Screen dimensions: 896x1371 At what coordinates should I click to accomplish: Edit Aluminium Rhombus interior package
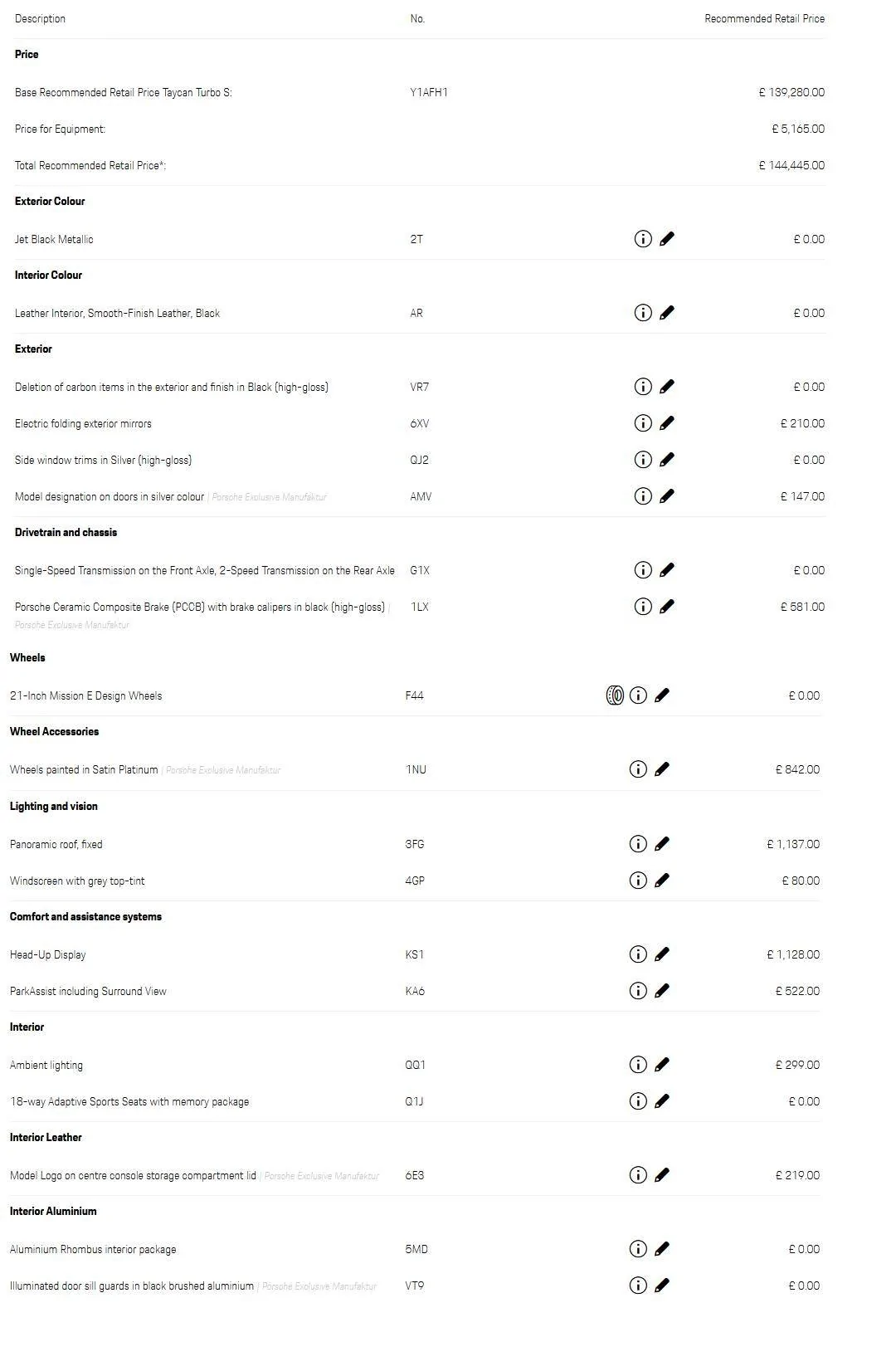click(x=662, y=1249)
